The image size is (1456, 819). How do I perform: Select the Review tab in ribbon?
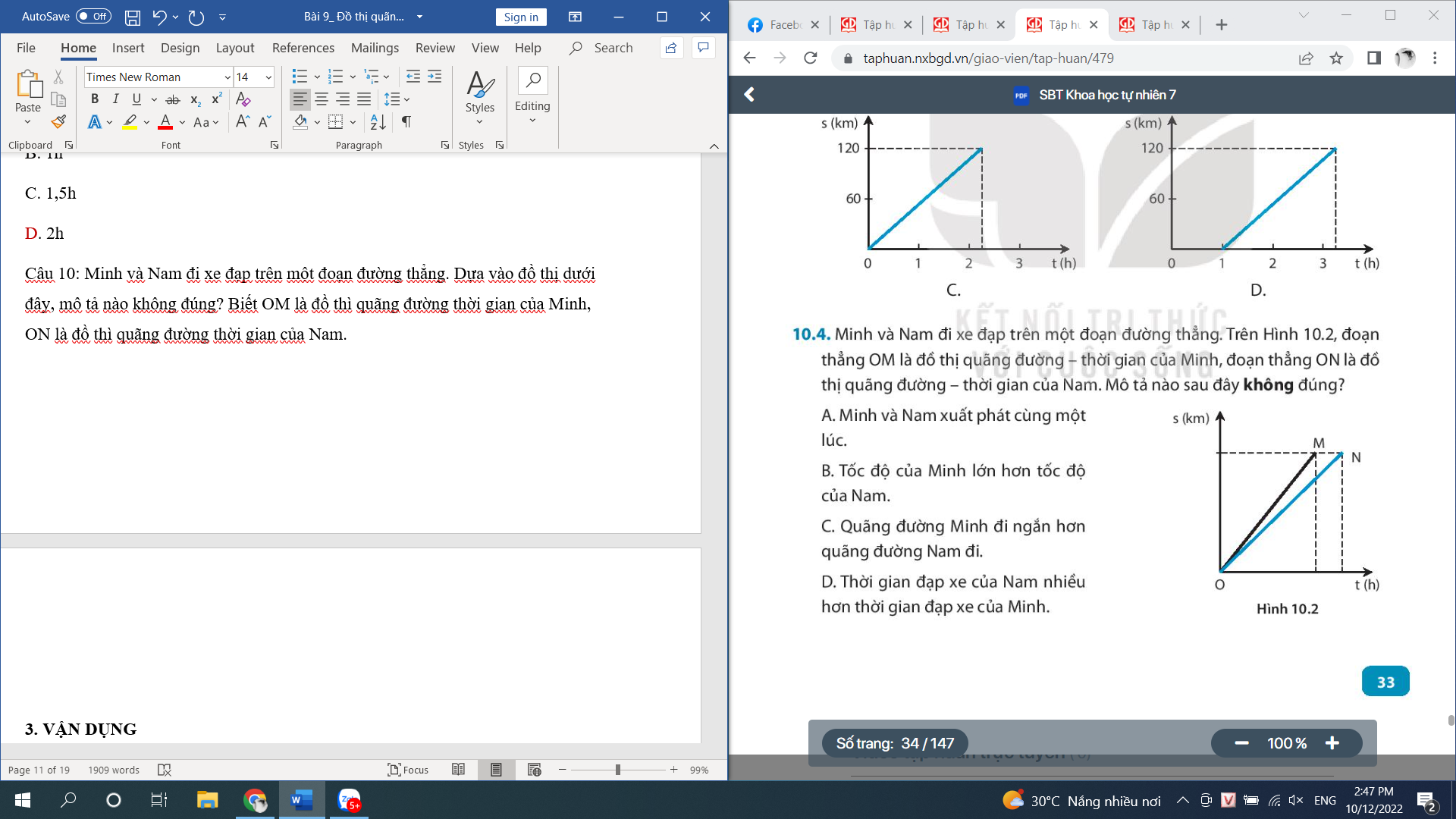(432, 47)
